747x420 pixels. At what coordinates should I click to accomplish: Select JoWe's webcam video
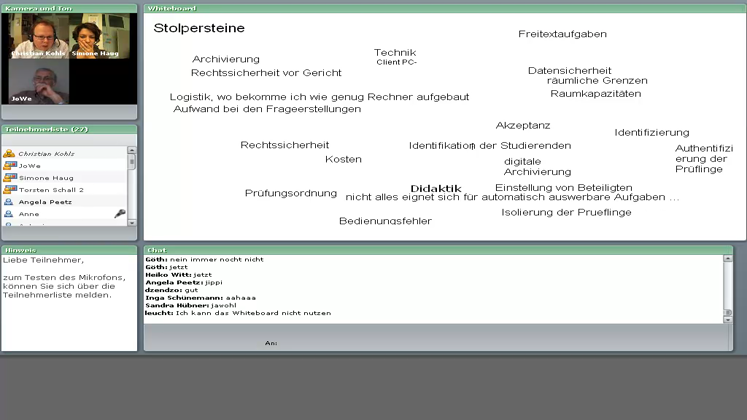click(39, 81)
